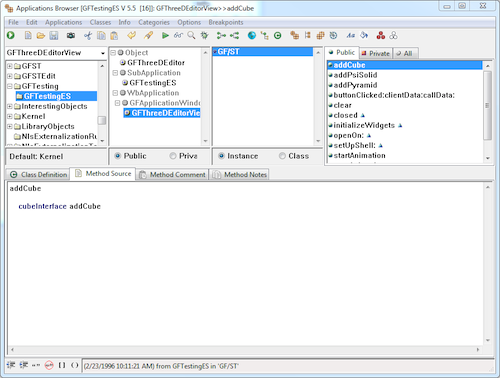
Task: Select buttonClicked:clientData:callData: method
Action: pyautogui.click(x=394, y=95)
